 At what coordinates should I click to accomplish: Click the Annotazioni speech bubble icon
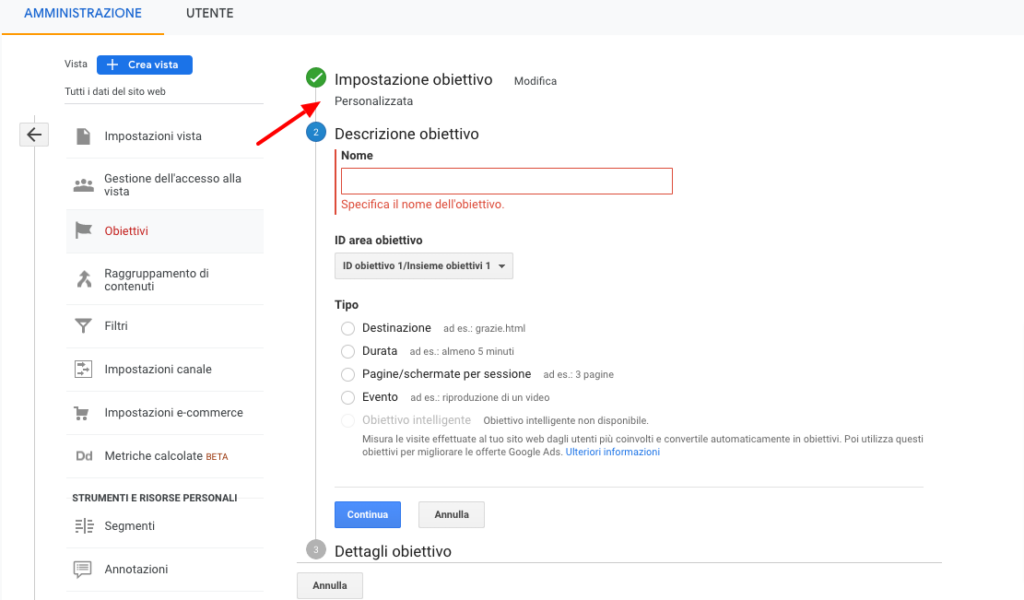tap(82, 569)
